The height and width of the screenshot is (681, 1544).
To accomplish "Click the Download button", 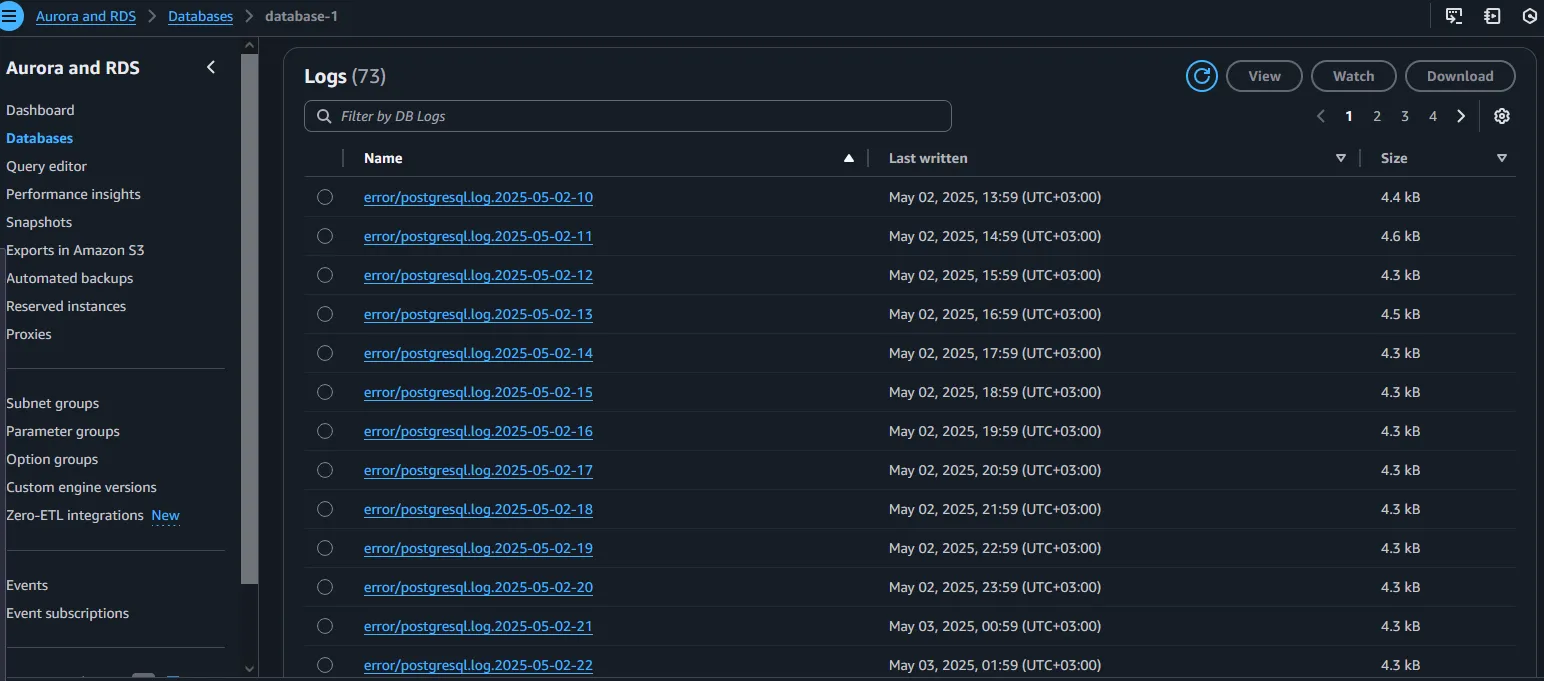I will 1459,76.
